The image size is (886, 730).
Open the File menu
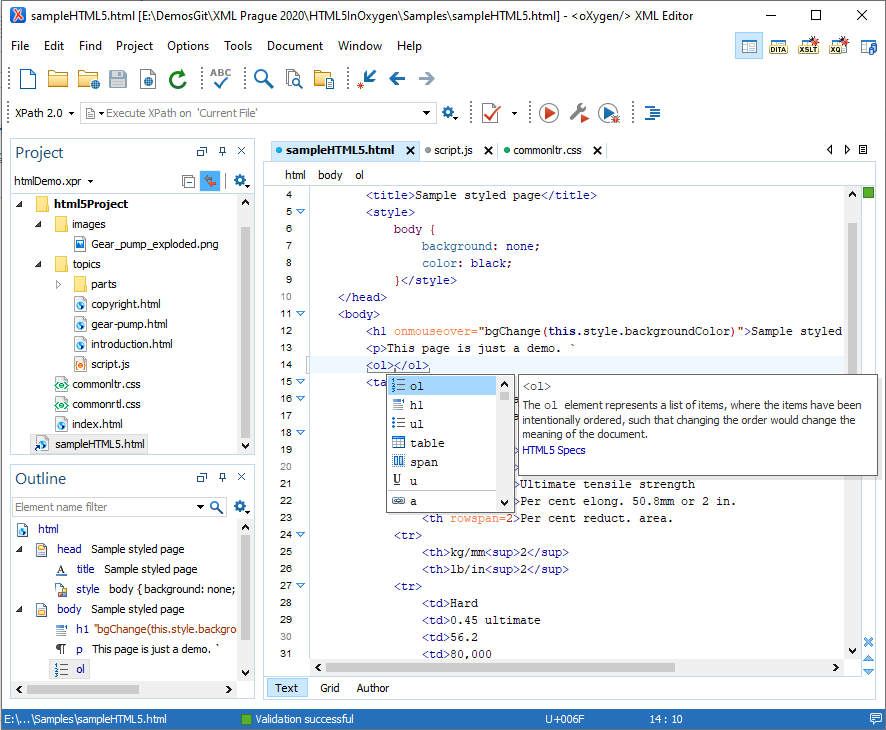coord(20,46)
